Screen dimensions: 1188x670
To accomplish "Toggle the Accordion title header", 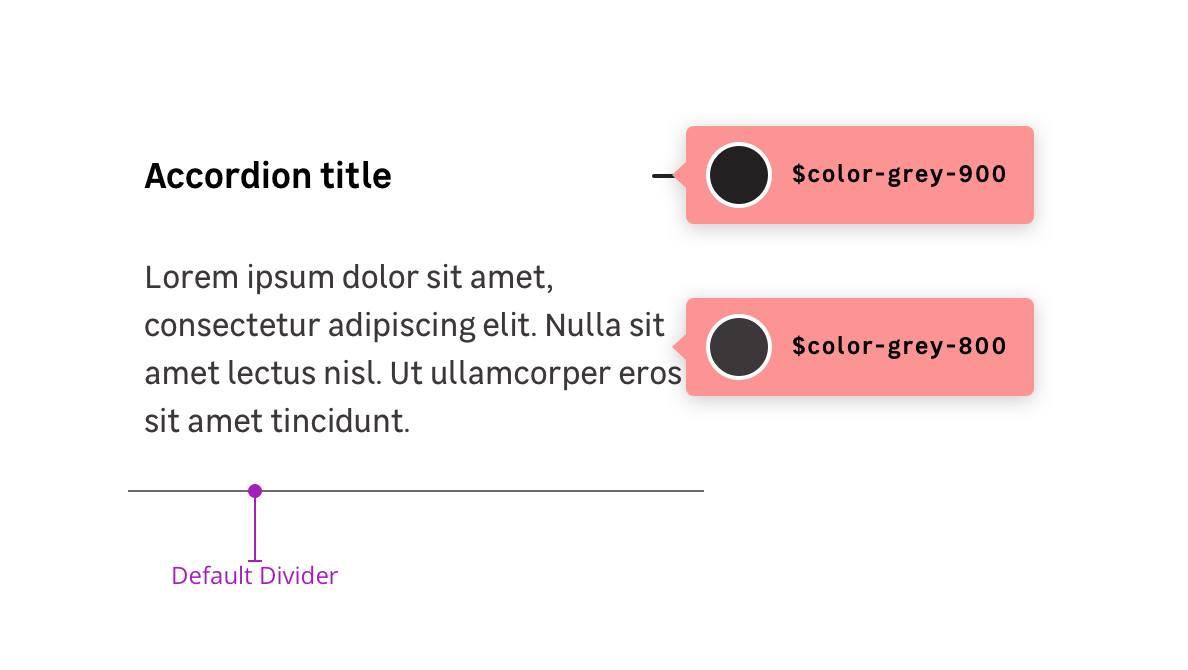I will 268,176.
